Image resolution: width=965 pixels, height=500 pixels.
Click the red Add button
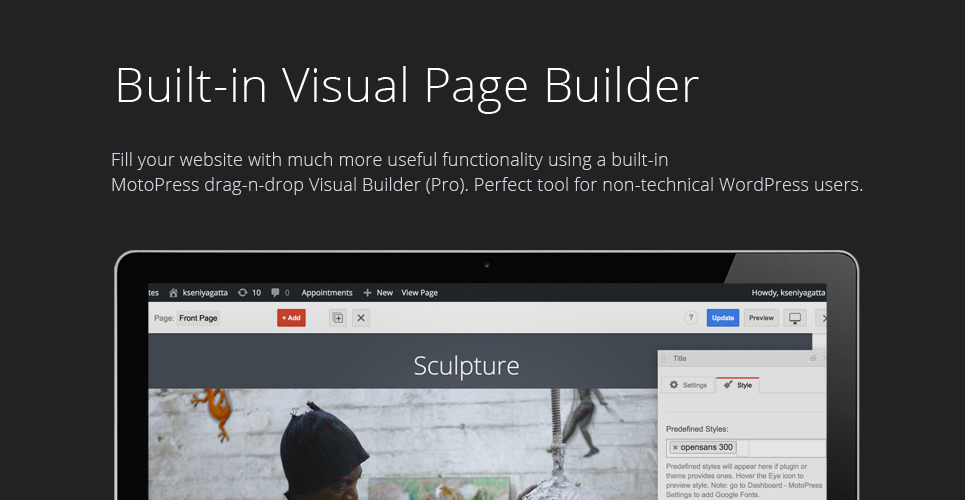[291, 318]
